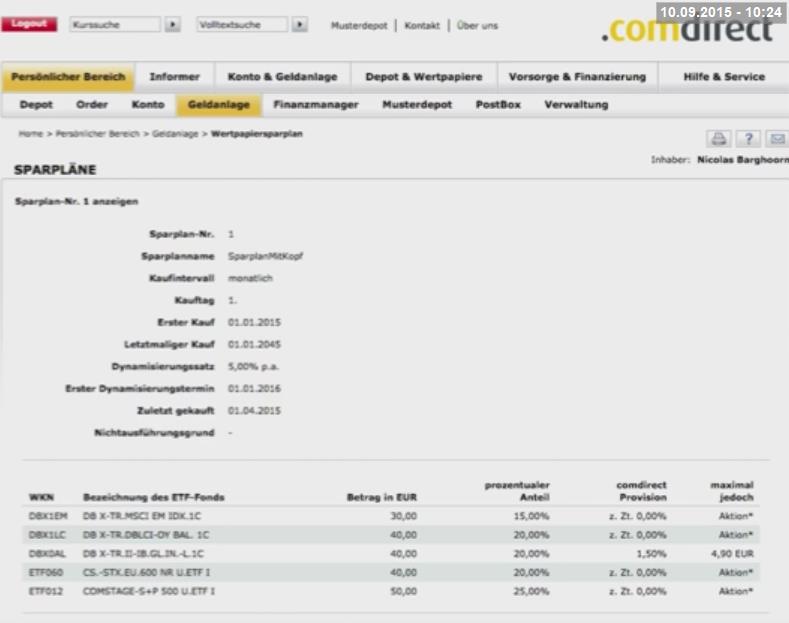Open the Über uns link

[477, 26]
